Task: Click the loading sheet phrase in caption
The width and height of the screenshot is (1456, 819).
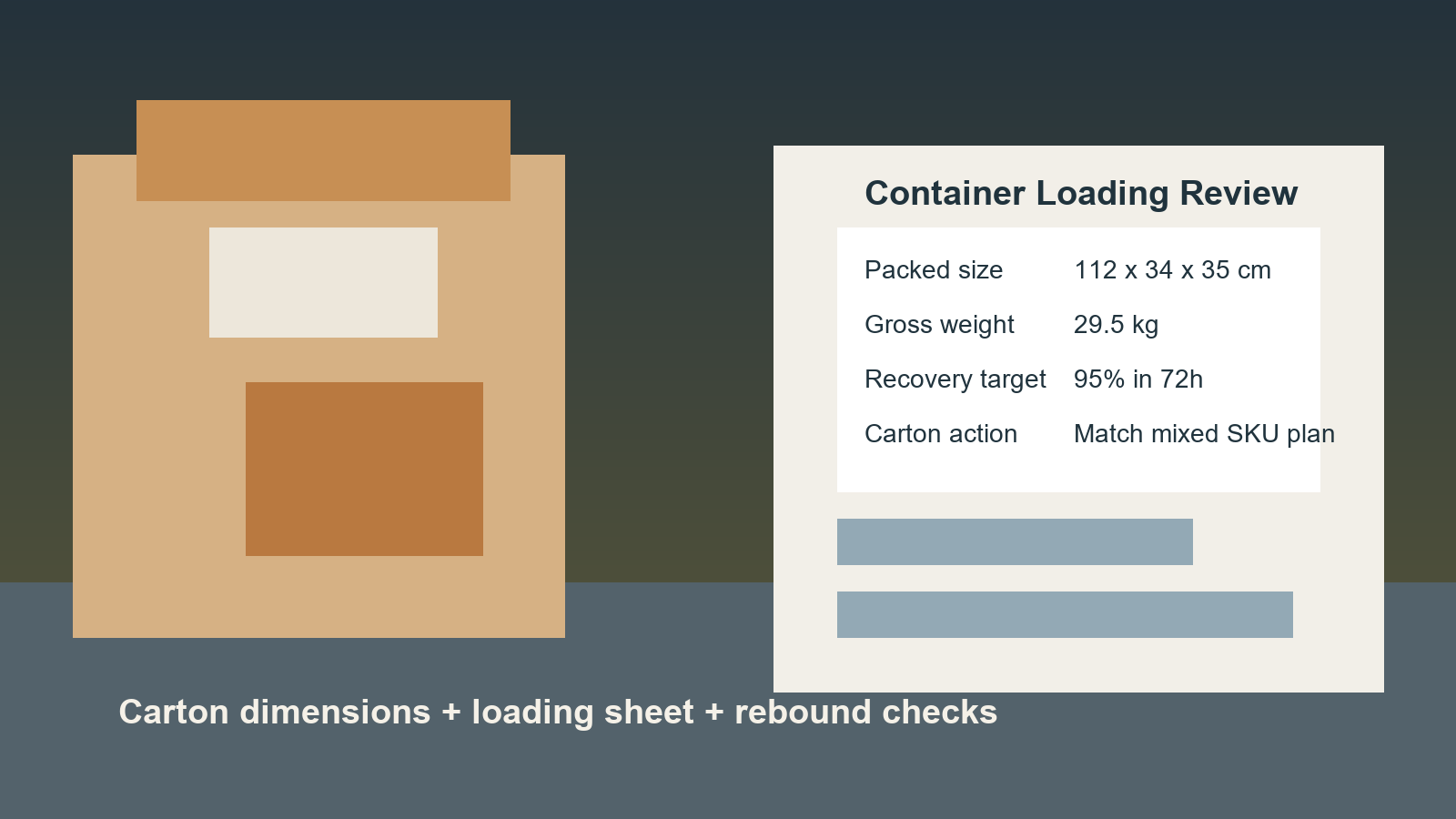Action: [x=582, y=713]
